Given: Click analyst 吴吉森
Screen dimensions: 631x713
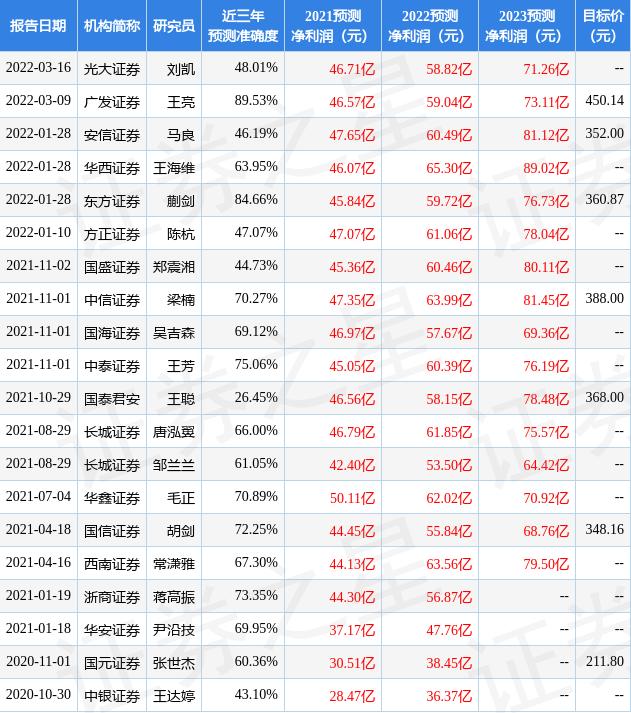Looking at the screenshot, I should click(x=174, y=333).
